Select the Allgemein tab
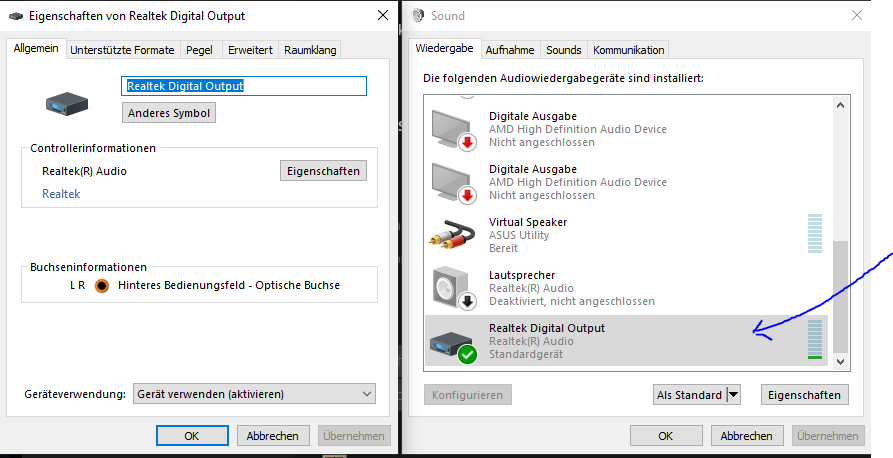Viewport: 893px width, 458px height. (36, 48)
